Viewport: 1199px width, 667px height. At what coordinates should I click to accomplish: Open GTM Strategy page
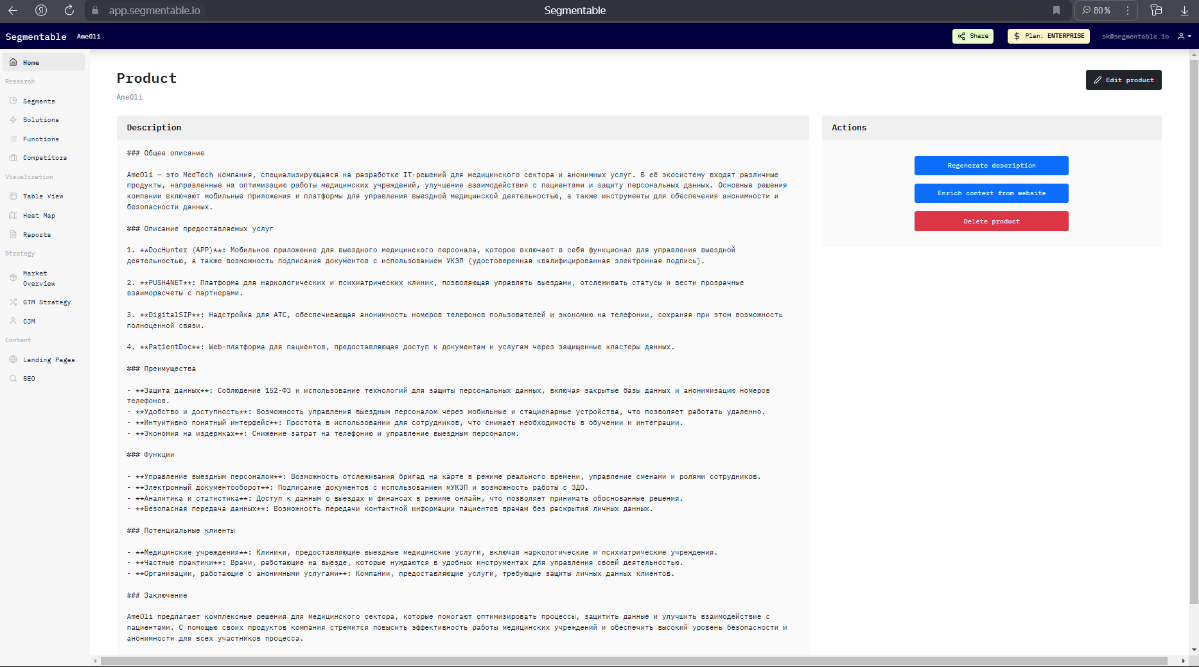click(47, 302)
